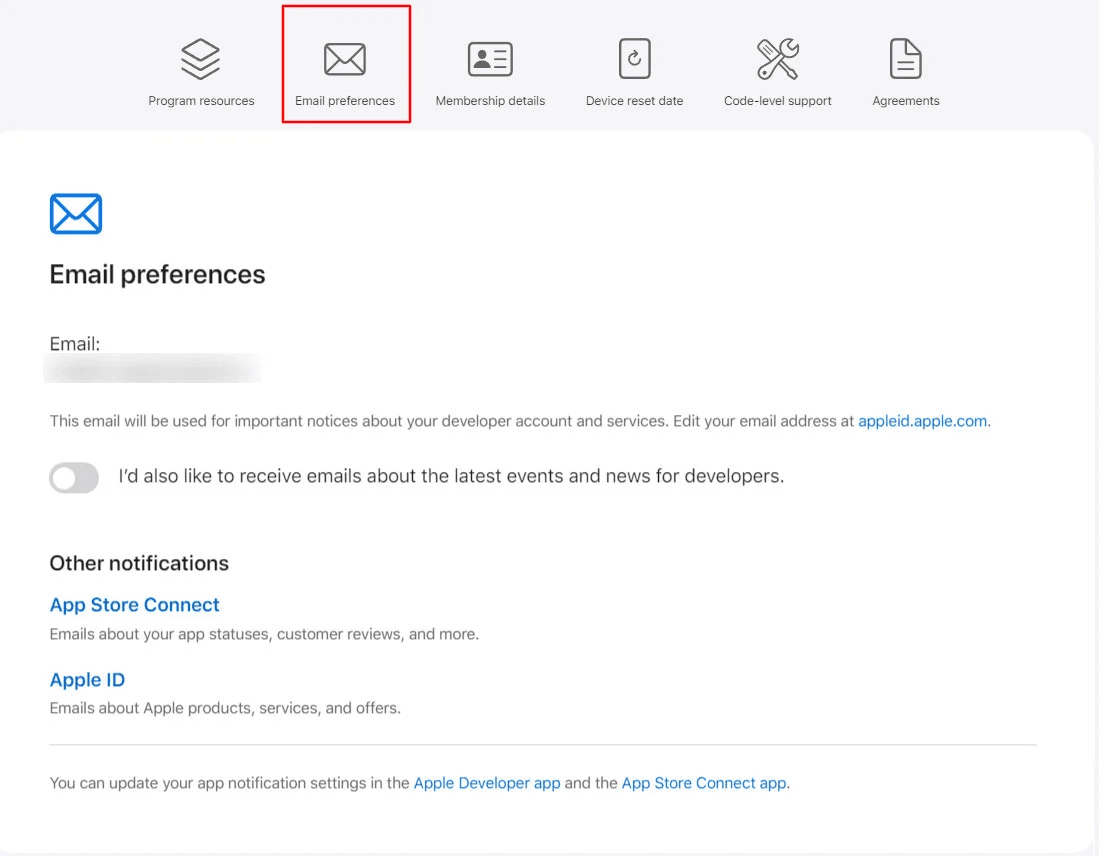This screenshot has height=856, width=1099.
Task: Click the wrench and screwdriver Code-level support icon
Action: click(x=777, y=59)
